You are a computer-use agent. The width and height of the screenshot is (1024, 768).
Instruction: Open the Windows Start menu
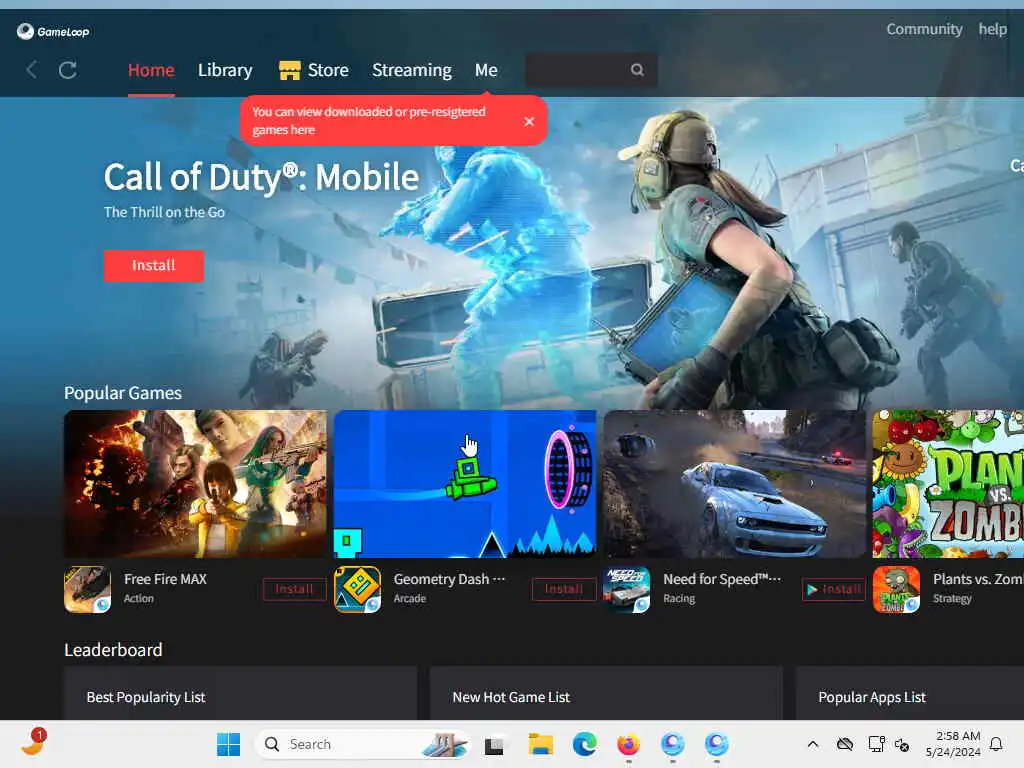tap(229, 744)
